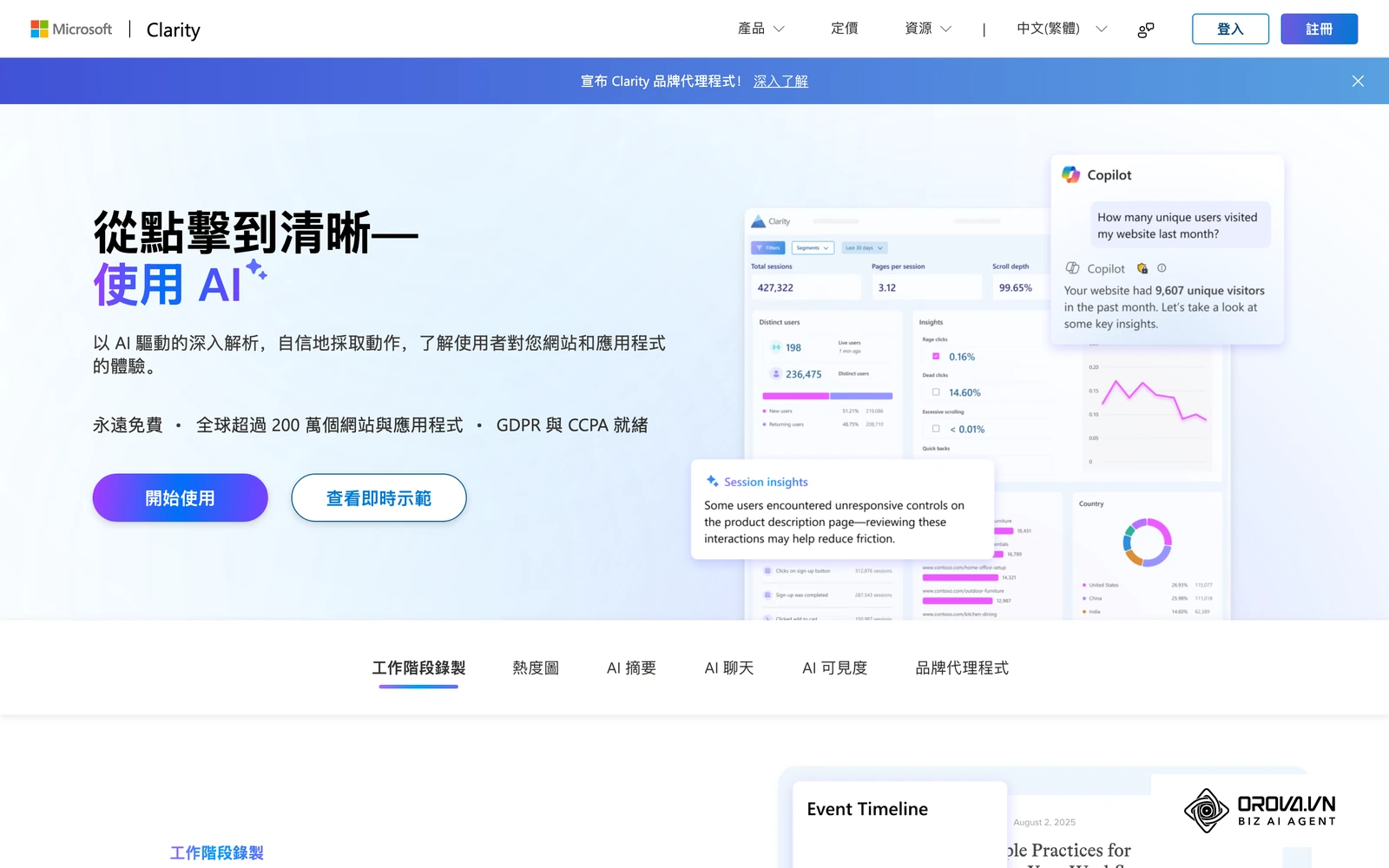
Task: Click the info icon beside Copilot response
Action: tap(1162, 268)
